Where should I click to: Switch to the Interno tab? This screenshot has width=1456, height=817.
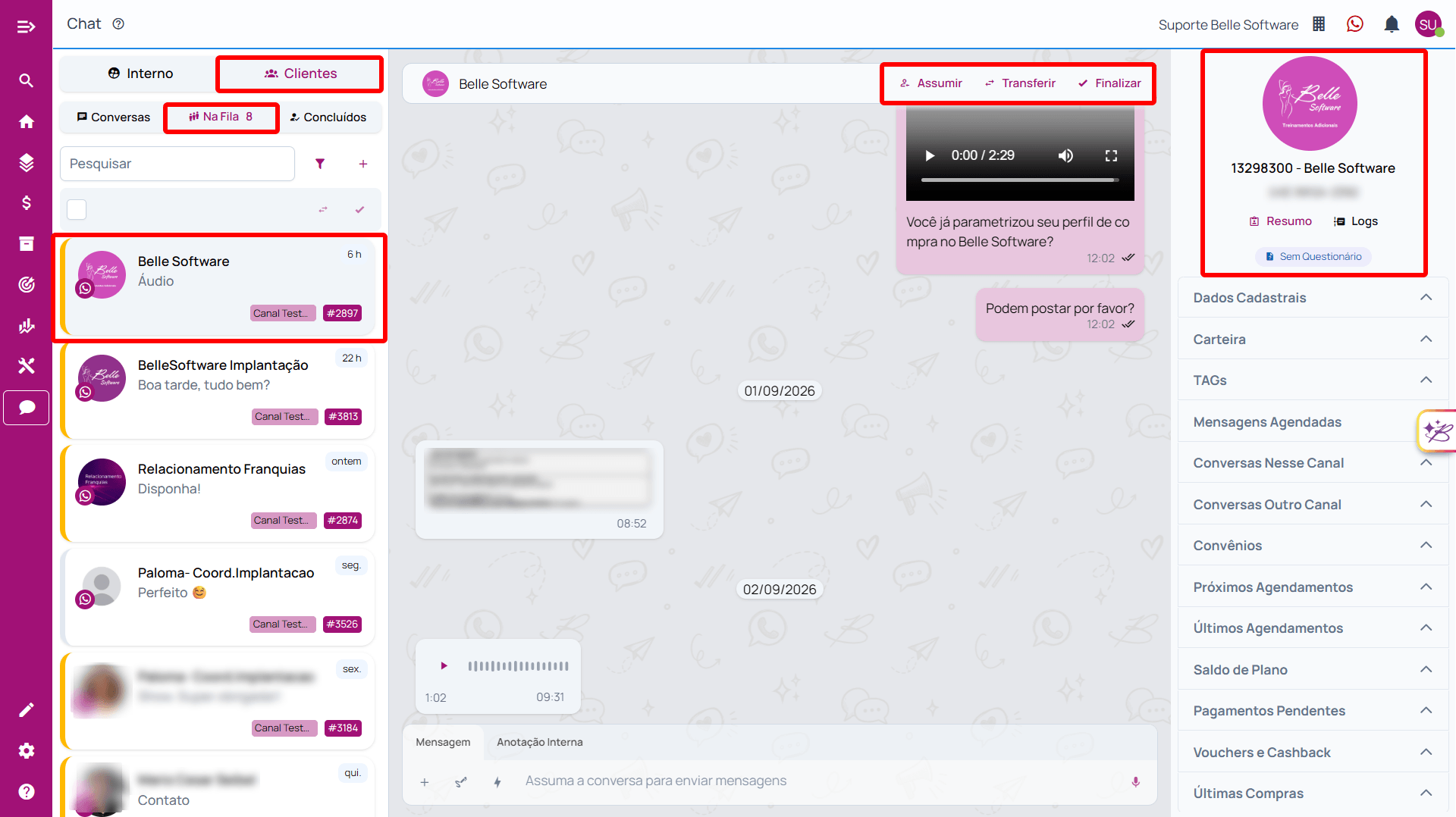pos(140,74)
